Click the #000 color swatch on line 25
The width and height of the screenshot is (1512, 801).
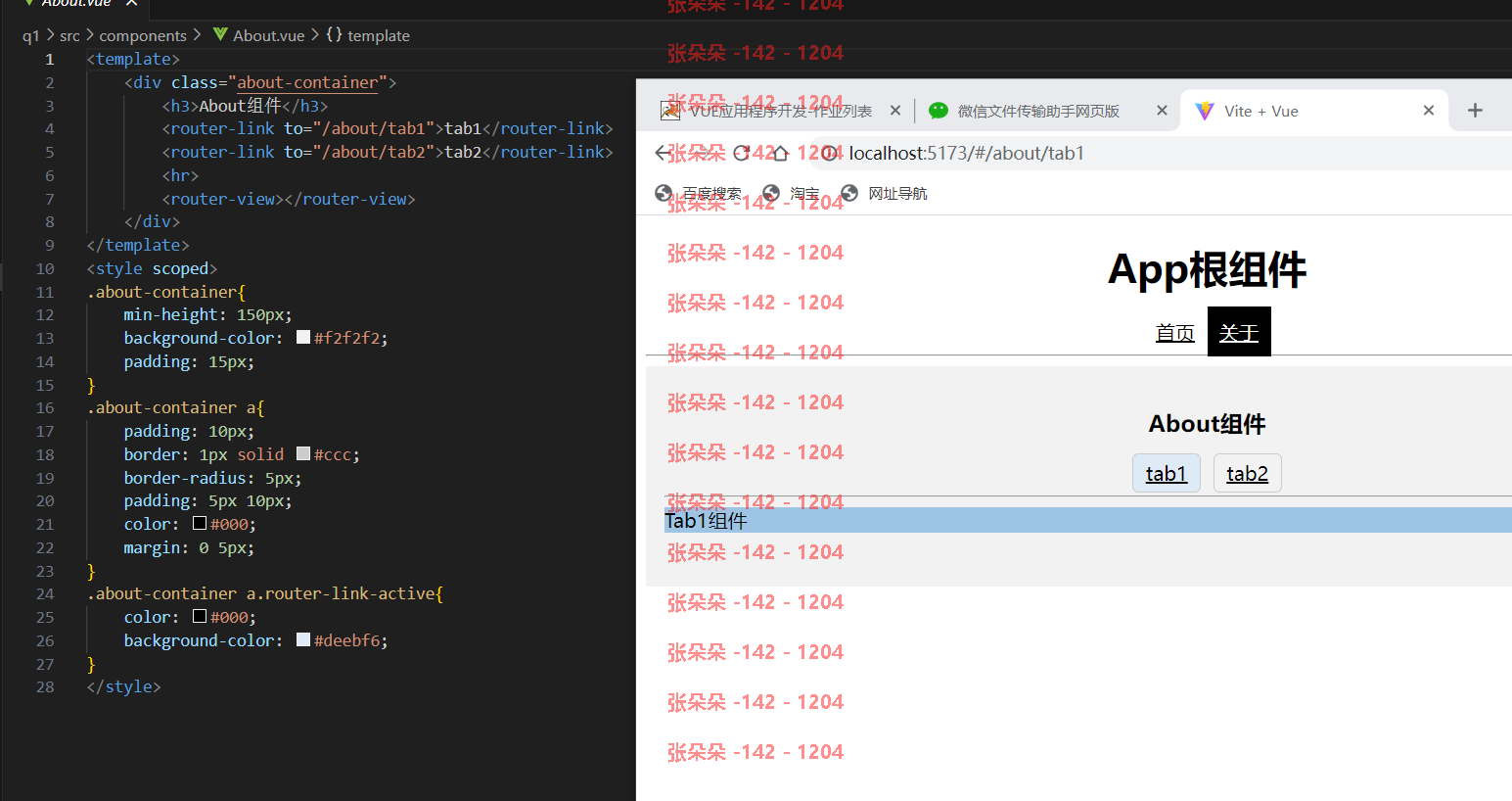coord(200,616)
